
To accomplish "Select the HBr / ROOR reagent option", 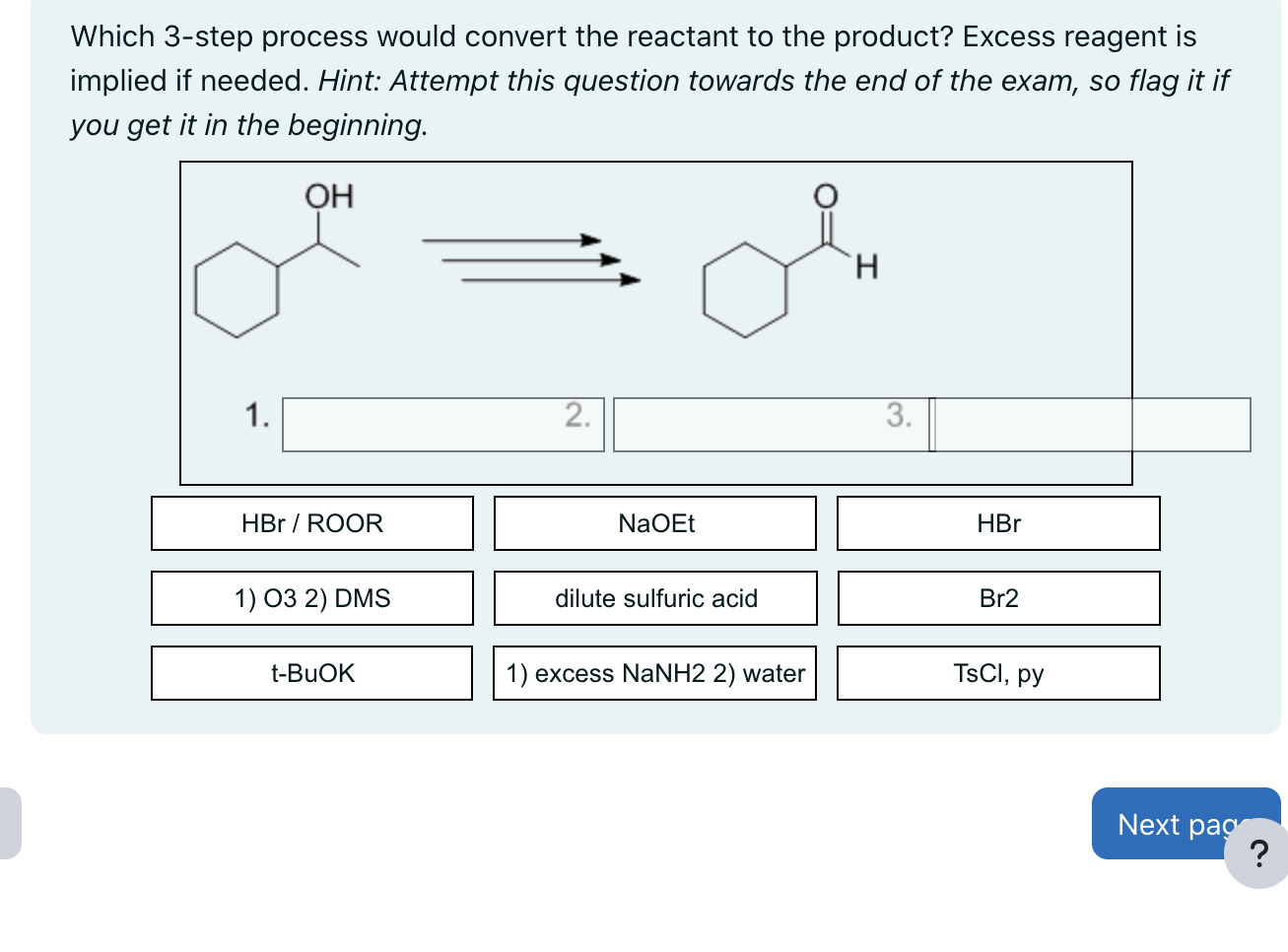I will [311, 523].
